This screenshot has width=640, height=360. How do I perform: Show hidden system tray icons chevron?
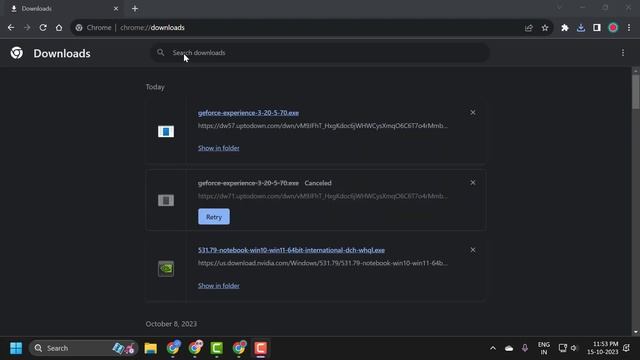click(493, 348)
